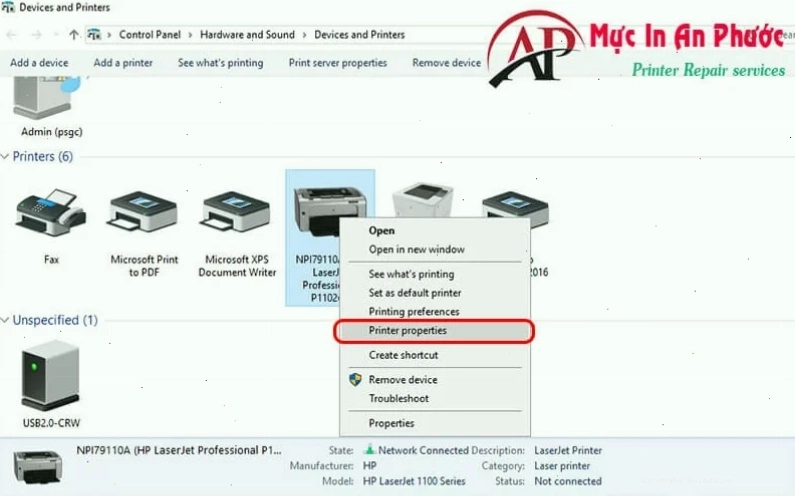This screenshot has height=497, width=795.
Task: Click the network connected state icon
Action: (370, 449)
